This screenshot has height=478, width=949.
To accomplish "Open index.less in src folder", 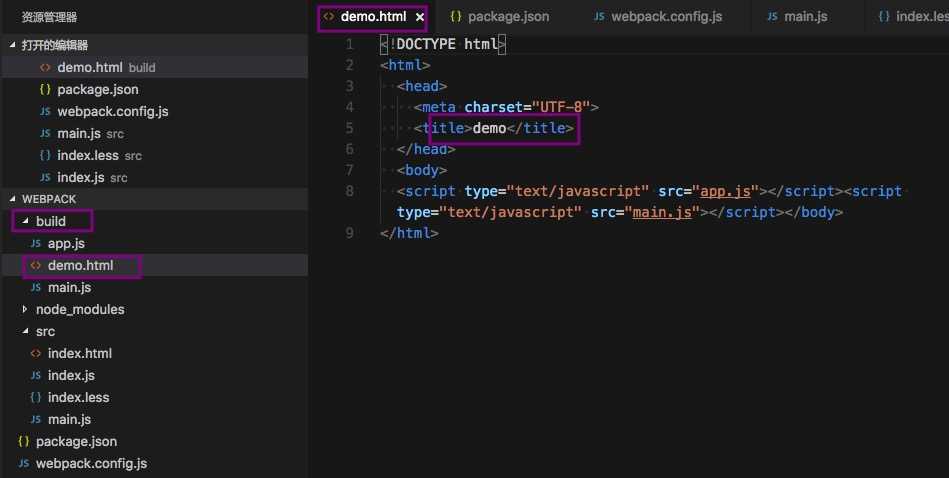I will click(154, 398).
